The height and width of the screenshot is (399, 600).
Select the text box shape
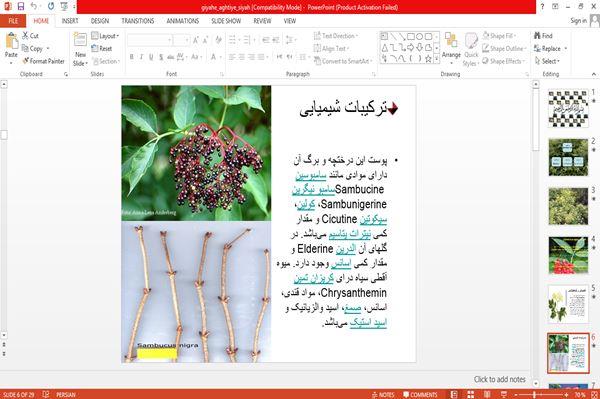385,37
